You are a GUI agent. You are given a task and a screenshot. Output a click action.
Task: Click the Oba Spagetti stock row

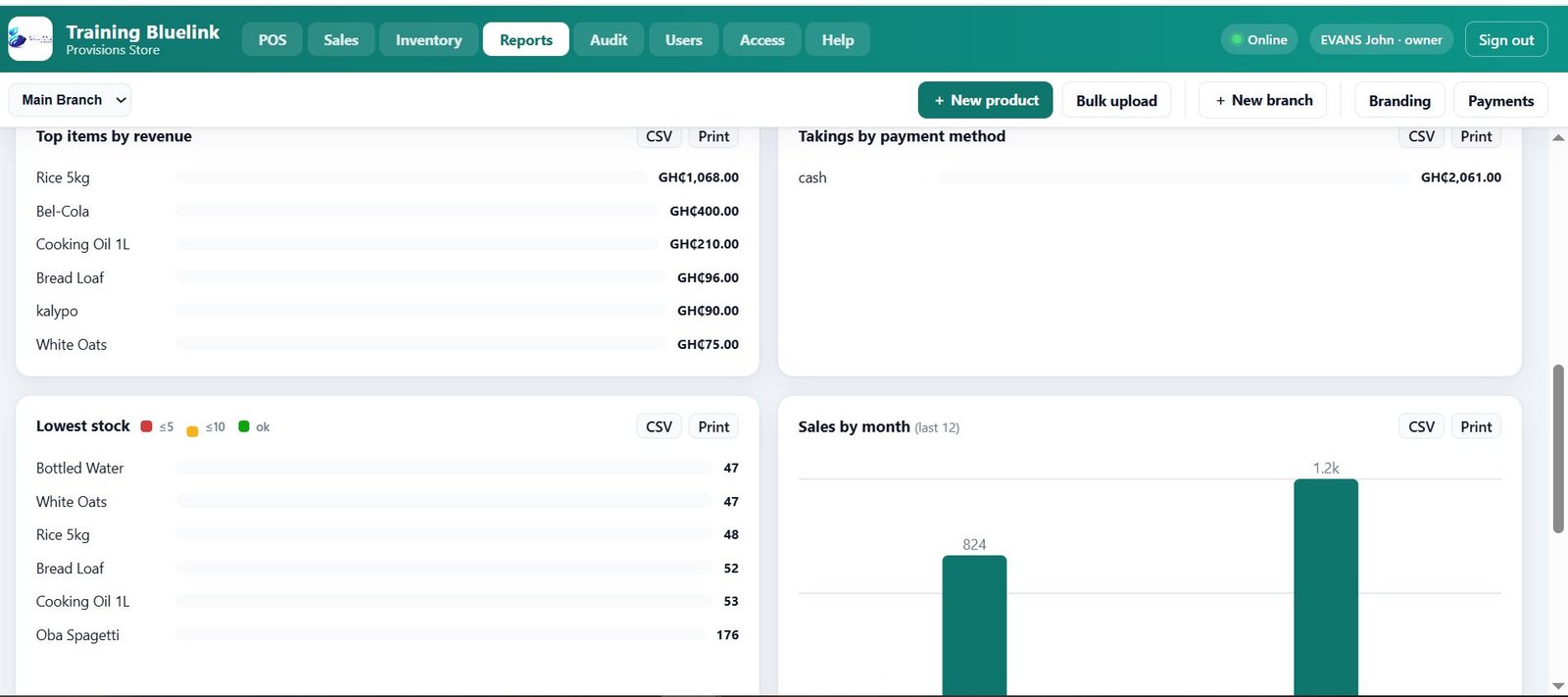tap(387, 634)
